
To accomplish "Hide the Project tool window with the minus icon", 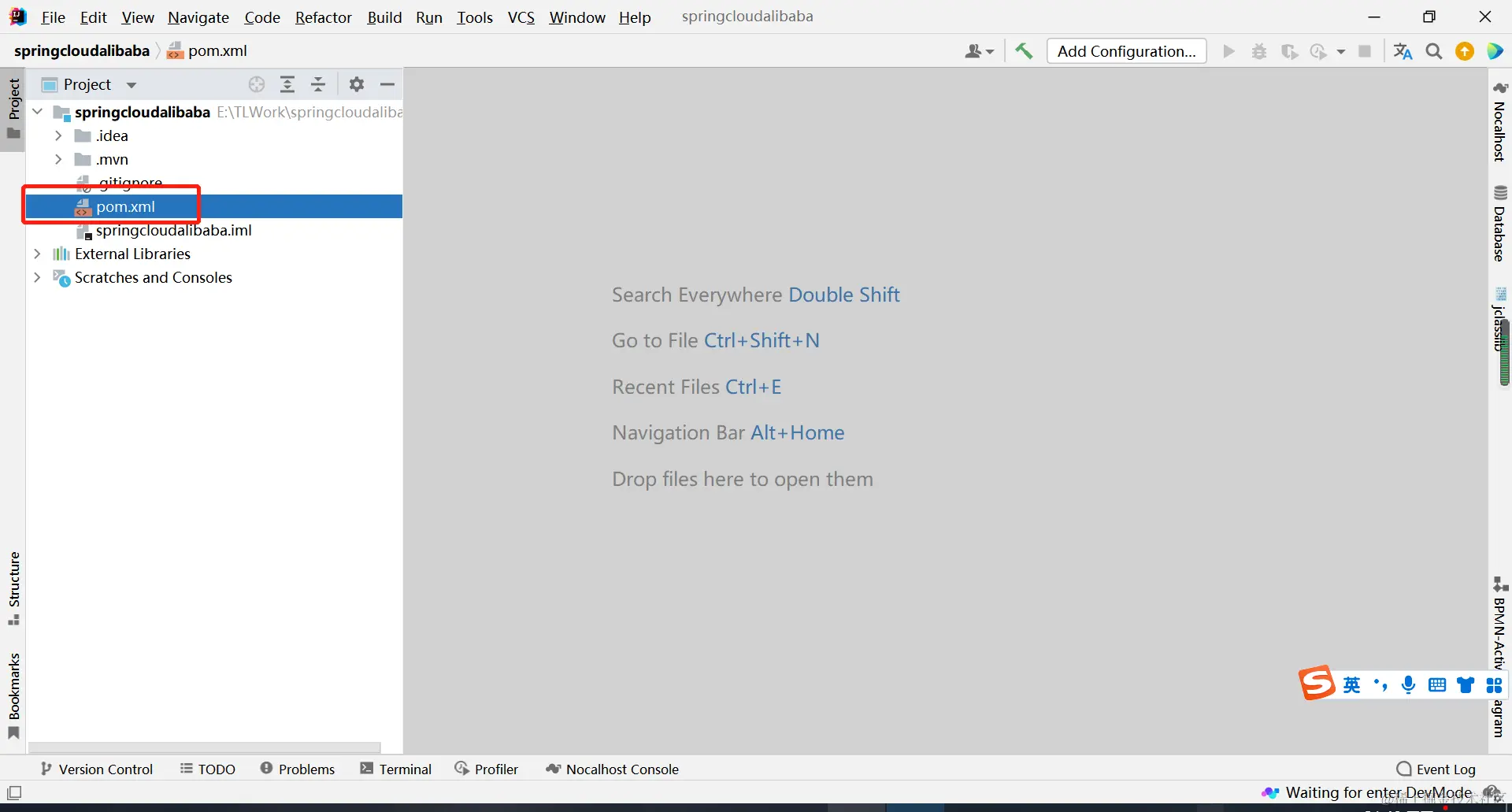I will pyautogui.click(x=387, y=84).
